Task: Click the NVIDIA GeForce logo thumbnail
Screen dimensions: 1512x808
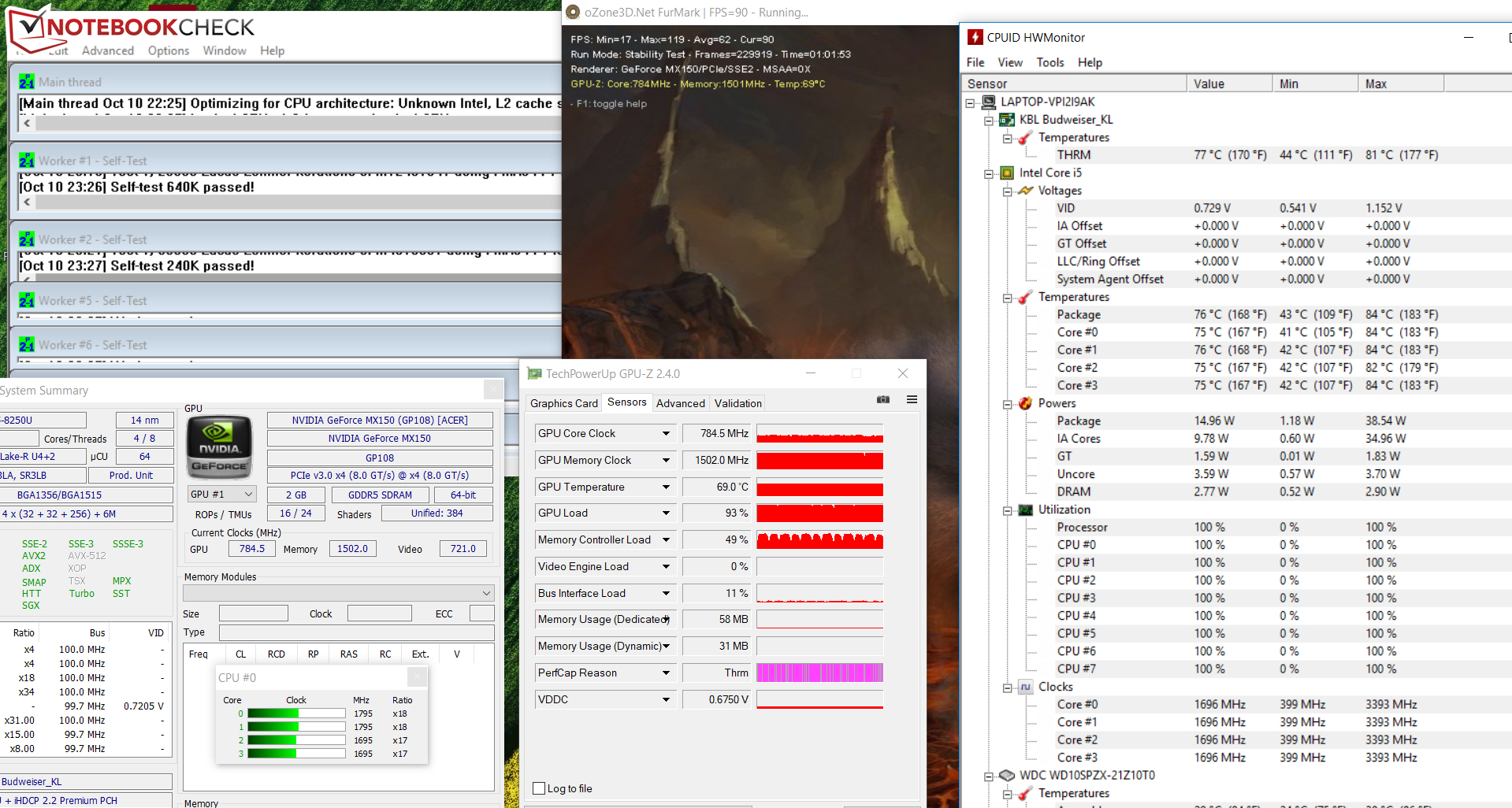Action: click(219, 447)
